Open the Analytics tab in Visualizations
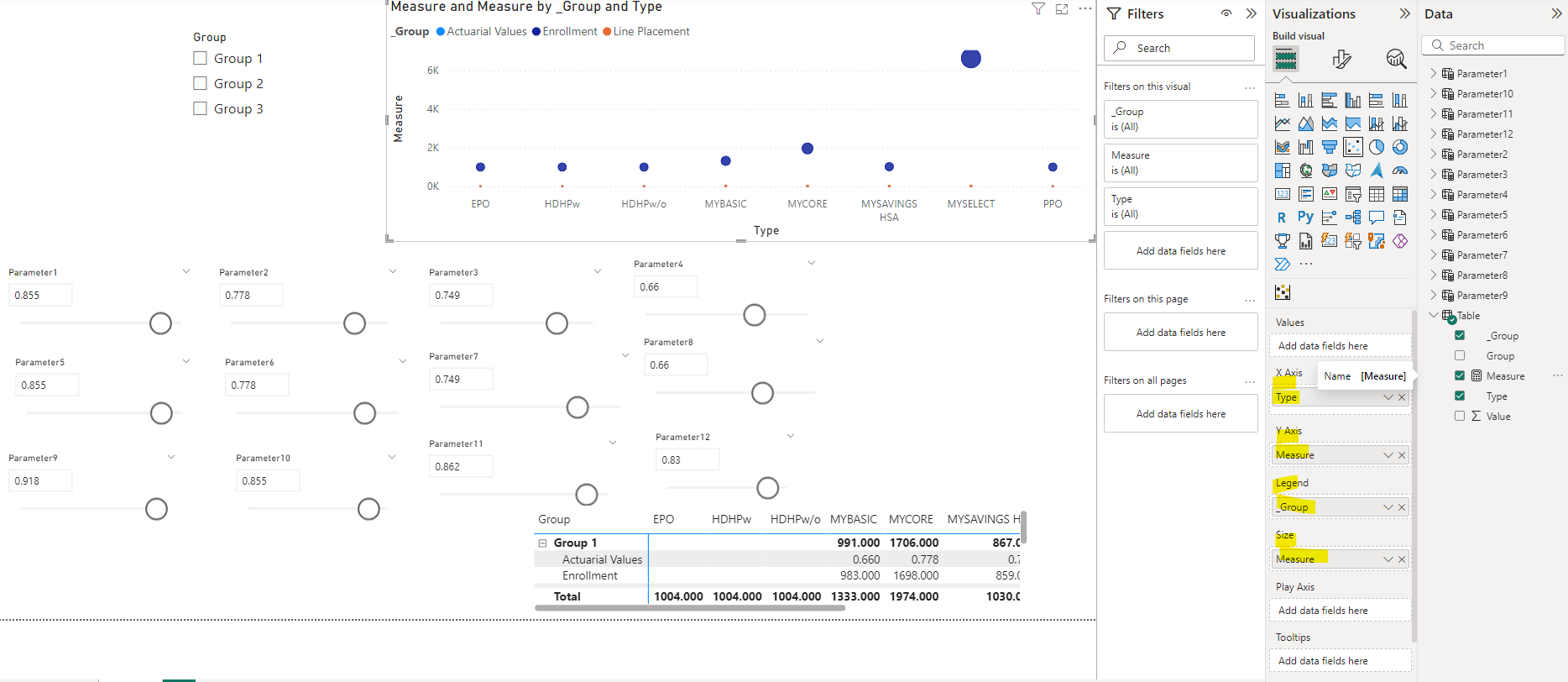This screenshot has height=682, width=1568. 1396,59
